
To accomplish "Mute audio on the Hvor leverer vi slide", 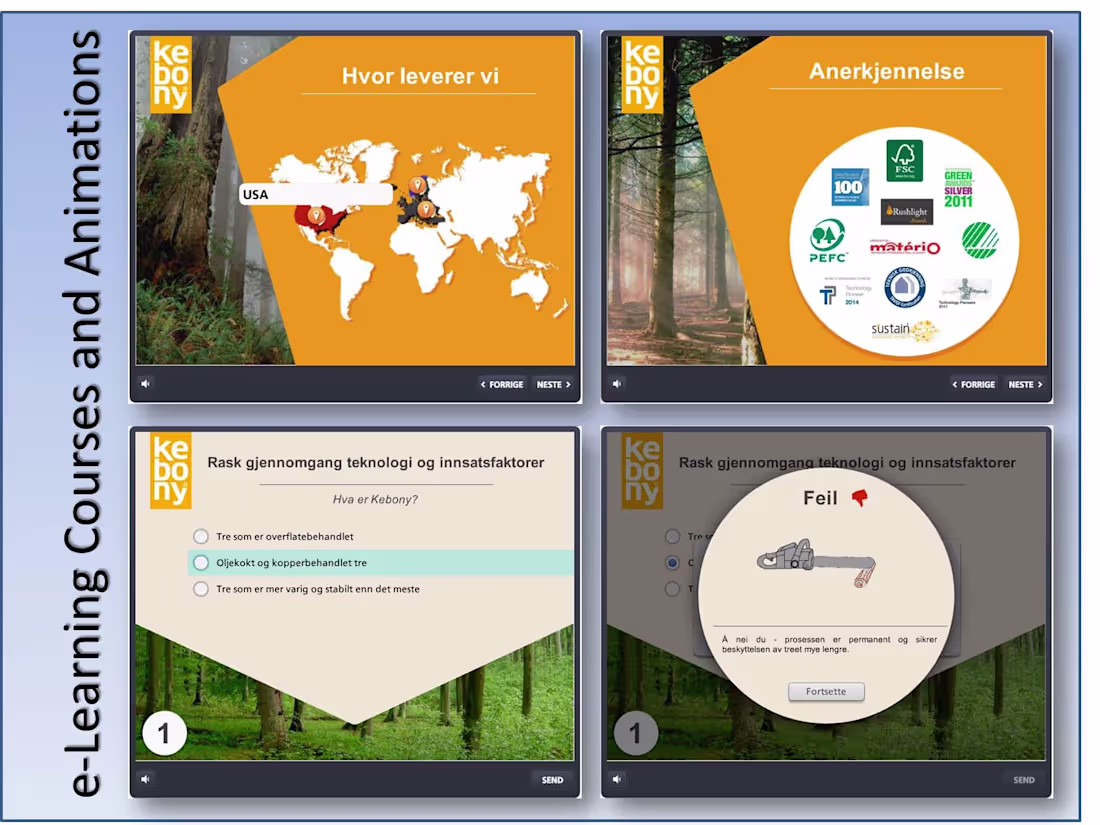I will (145, 384).
